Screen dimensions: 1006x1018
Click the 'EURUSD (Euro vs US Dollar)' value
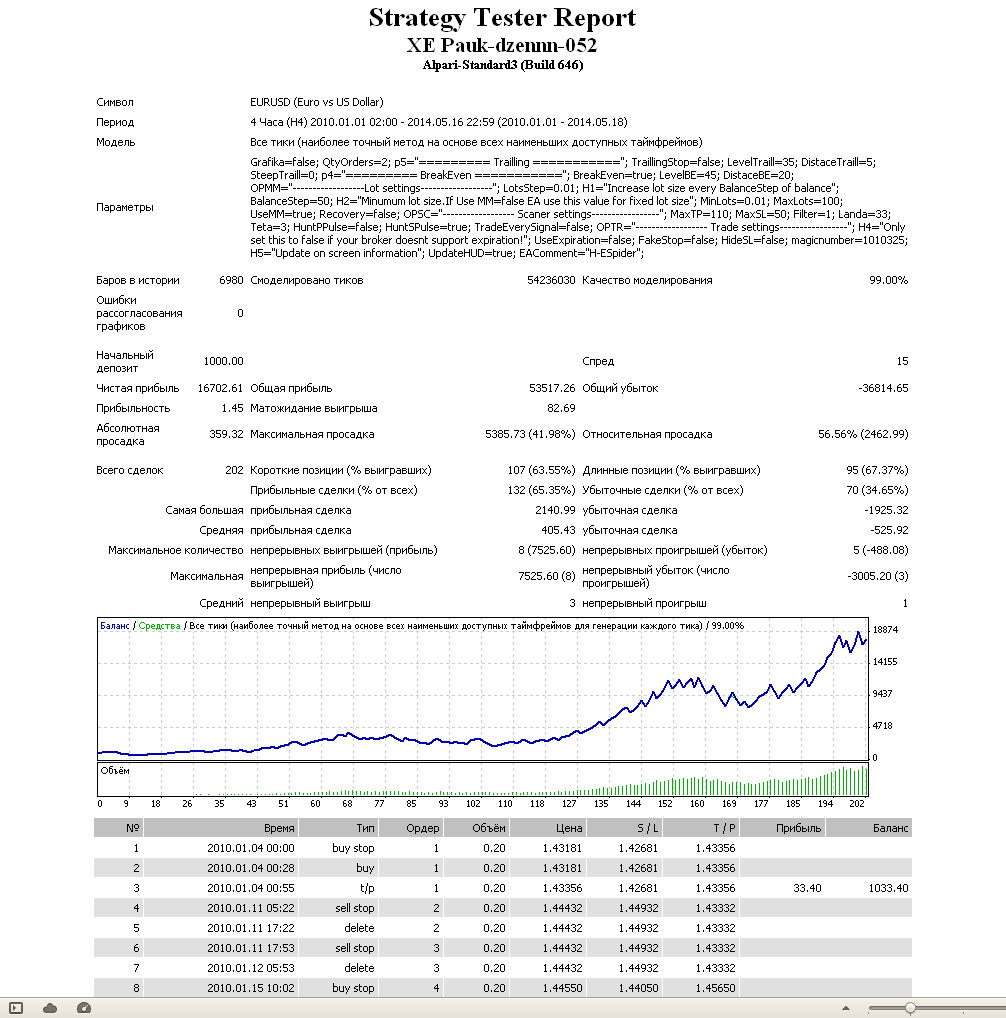(x=317, y=102)
